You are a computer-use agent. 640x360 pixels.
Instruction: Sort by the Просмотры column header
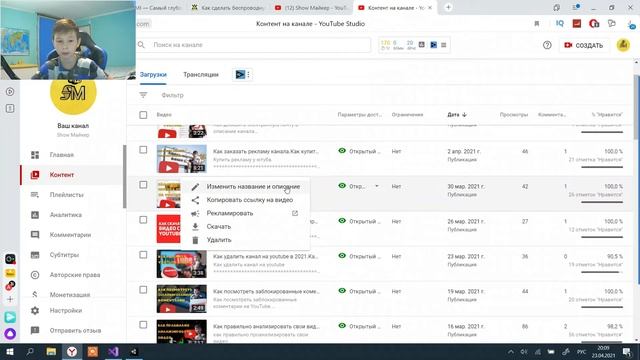coord(513,115)
